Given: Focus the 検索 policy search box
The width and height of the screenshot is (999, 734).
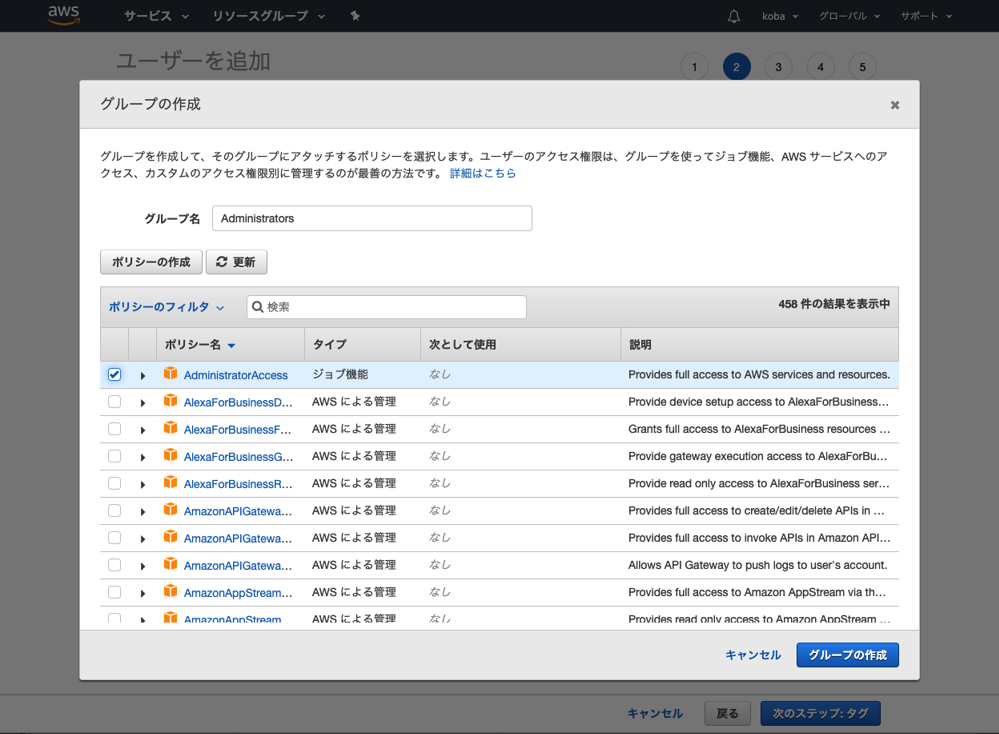Looking at the screenshot, I should 387,307.
